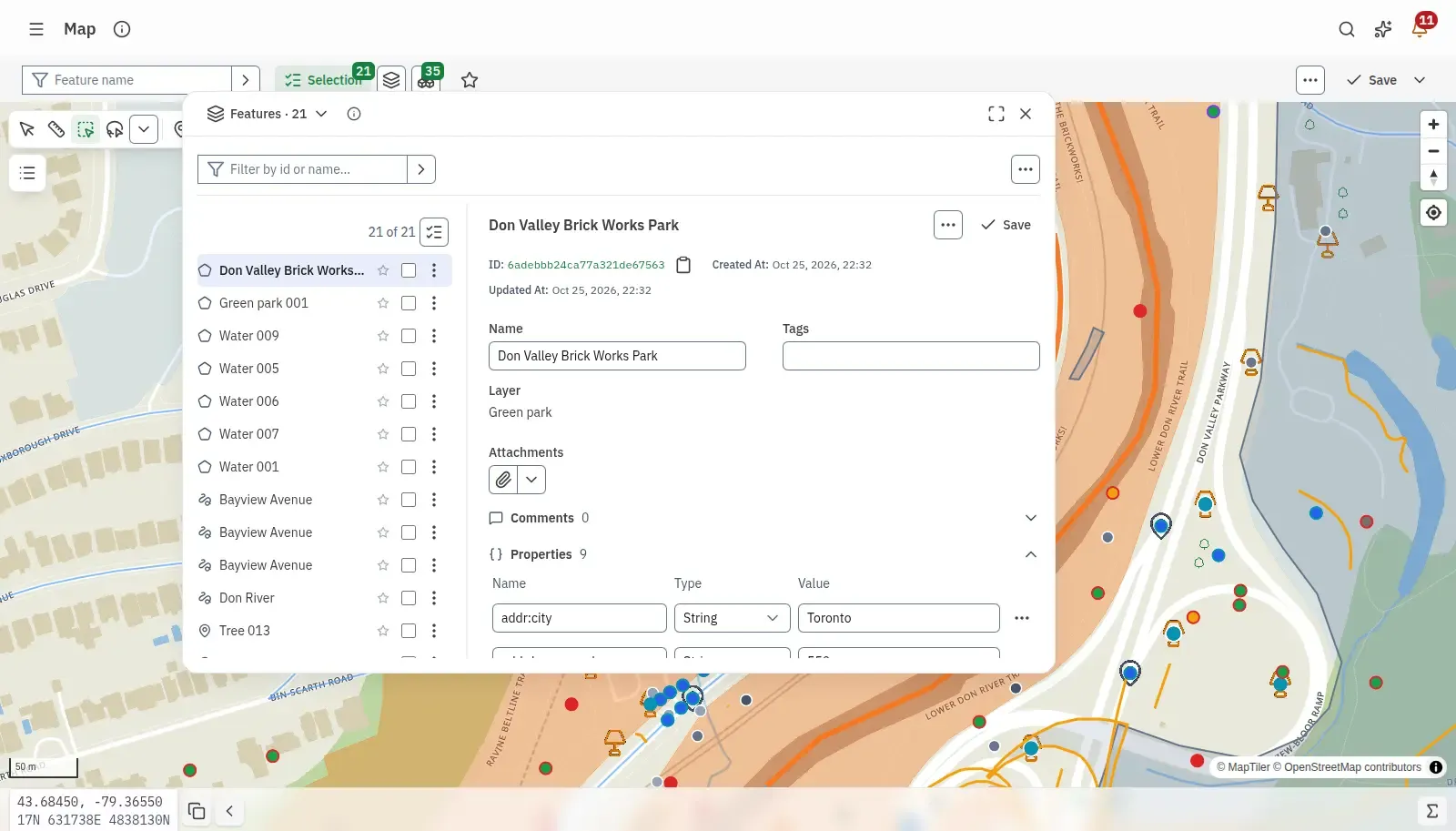This screenshot has width=1456, height=831.
Task: Open attachments dropdown arrow
Action: pos(531,480)
